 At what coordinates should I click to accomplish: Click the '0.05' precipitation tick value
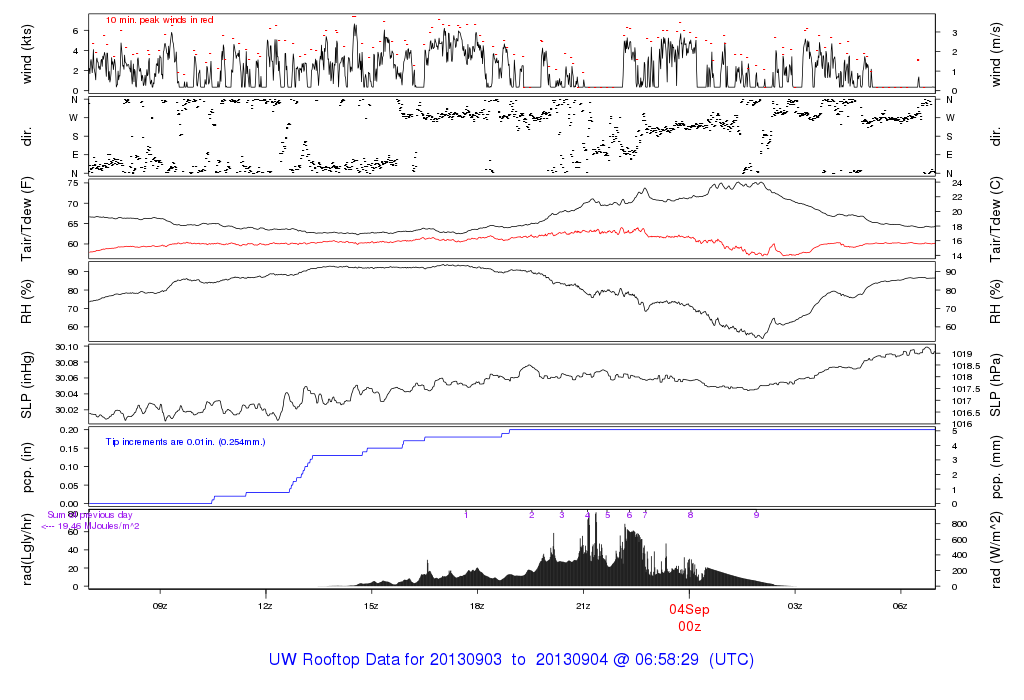(69, 486)
